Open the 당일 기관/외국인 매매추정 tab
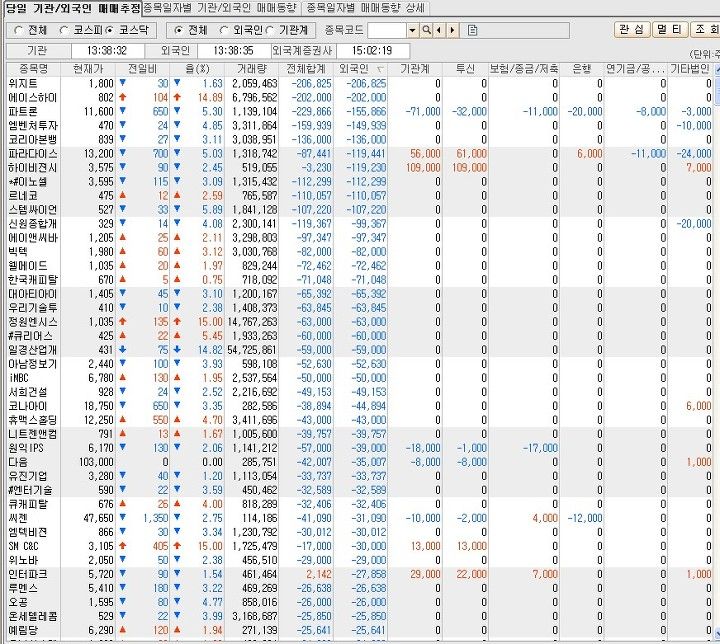 pyautogui.click(x=73, y=8)
